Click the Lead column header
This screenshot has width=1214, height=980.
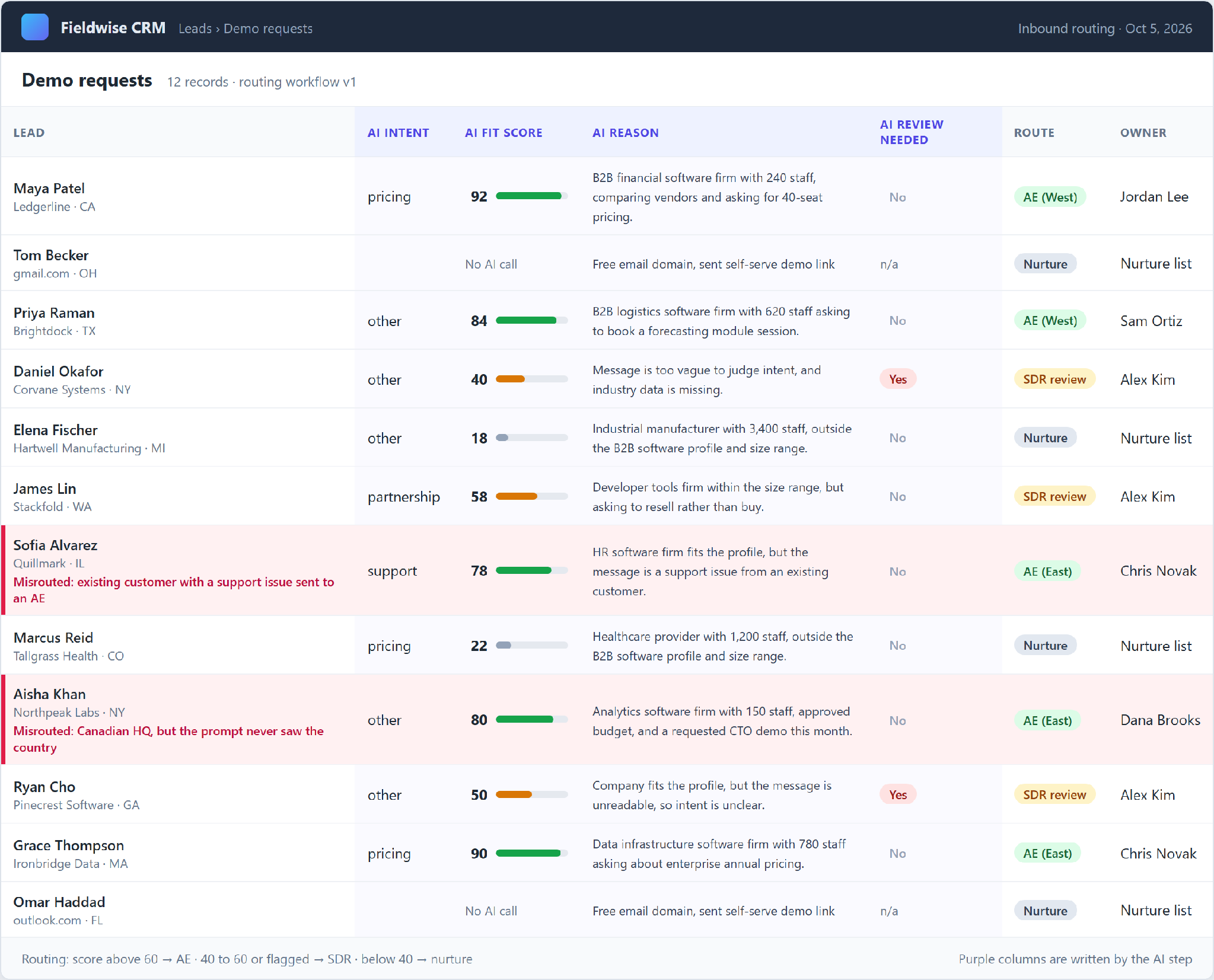[x=29, y=133]
